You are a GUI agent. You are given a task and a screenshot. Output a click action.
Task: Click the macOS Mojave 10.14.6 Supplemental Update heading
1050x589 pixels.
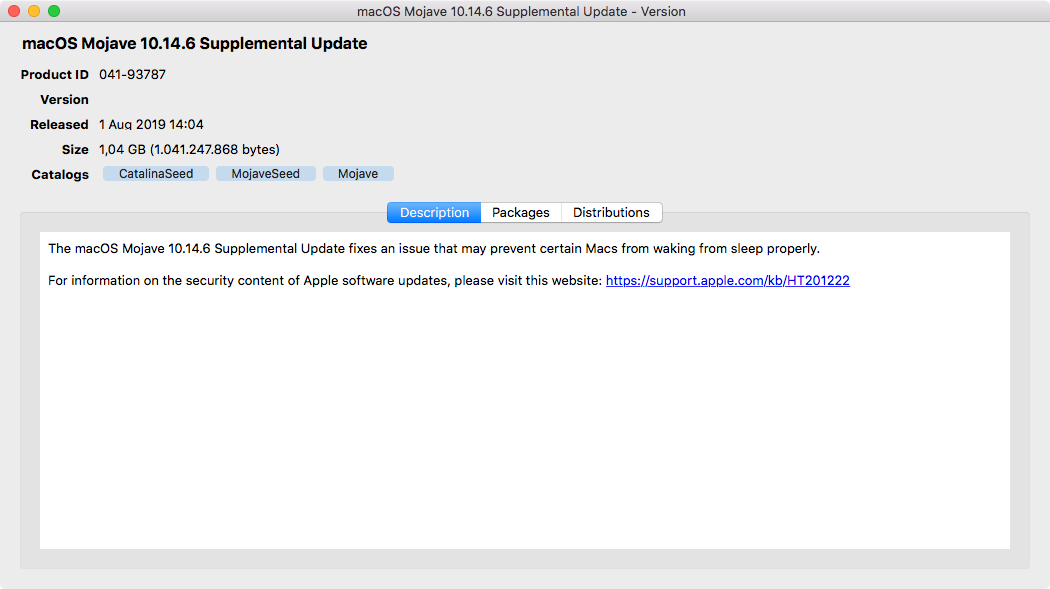coord(195,44)
